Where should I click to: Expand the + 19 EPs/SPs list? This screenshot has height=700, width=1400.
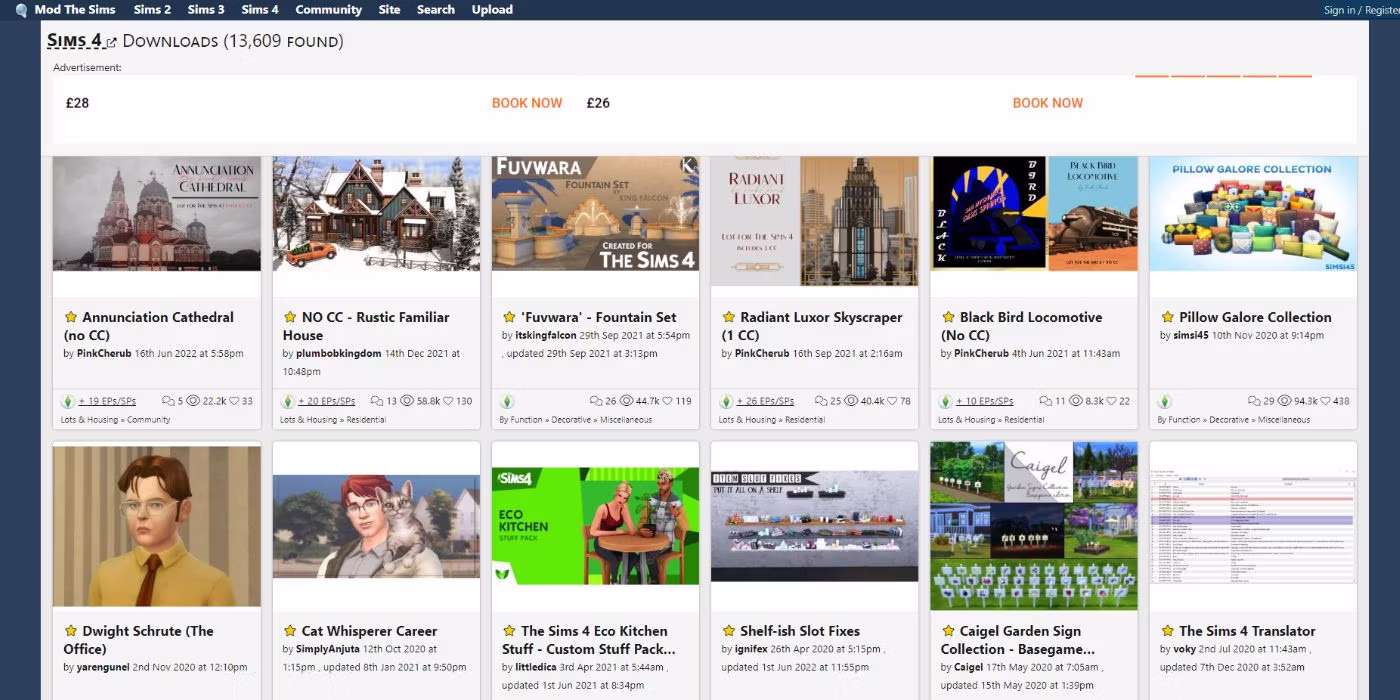coord(107,401)
